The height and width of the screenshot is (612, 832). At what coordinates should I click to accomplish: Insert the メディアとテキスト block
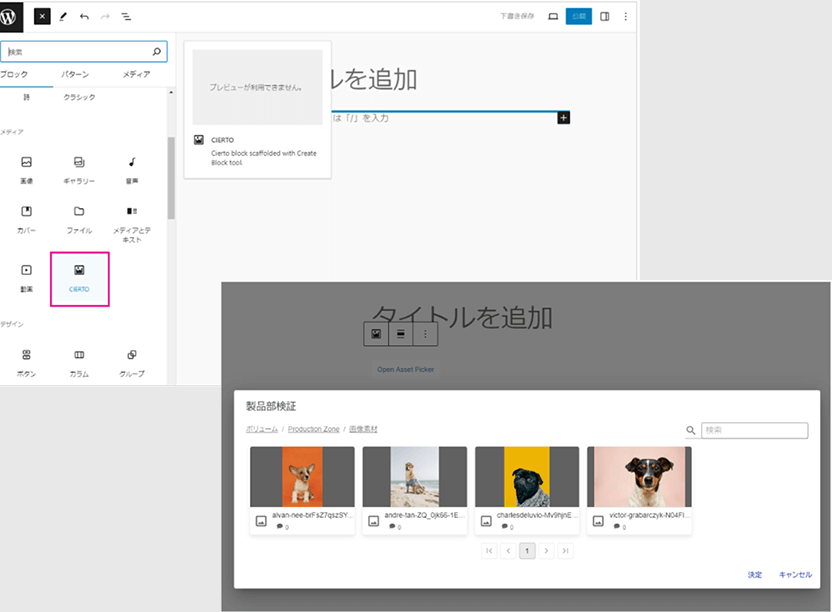[132, 223]
